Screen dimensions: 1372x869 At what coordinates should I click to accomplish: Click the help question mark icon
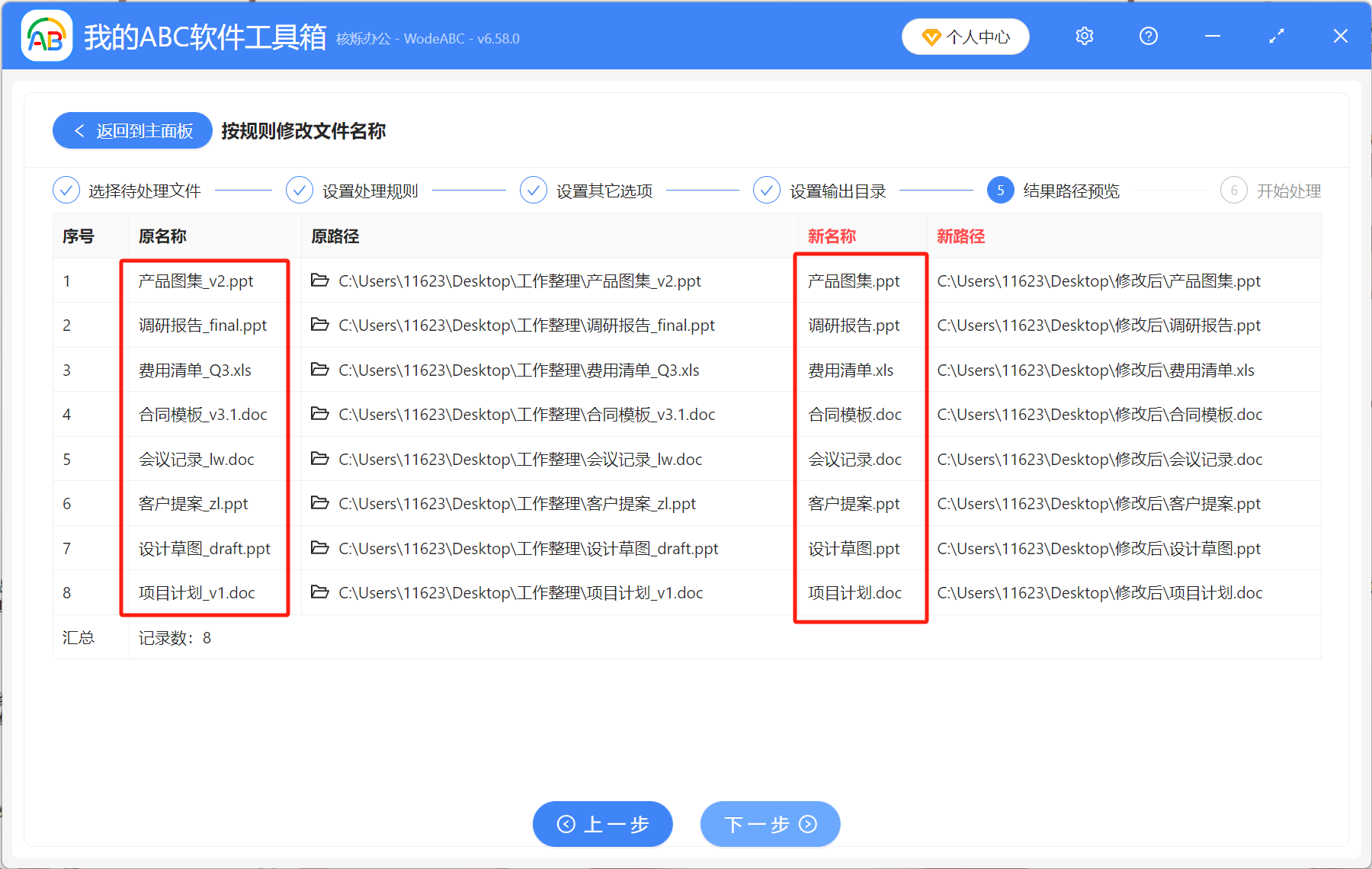tap(1148, 37)
